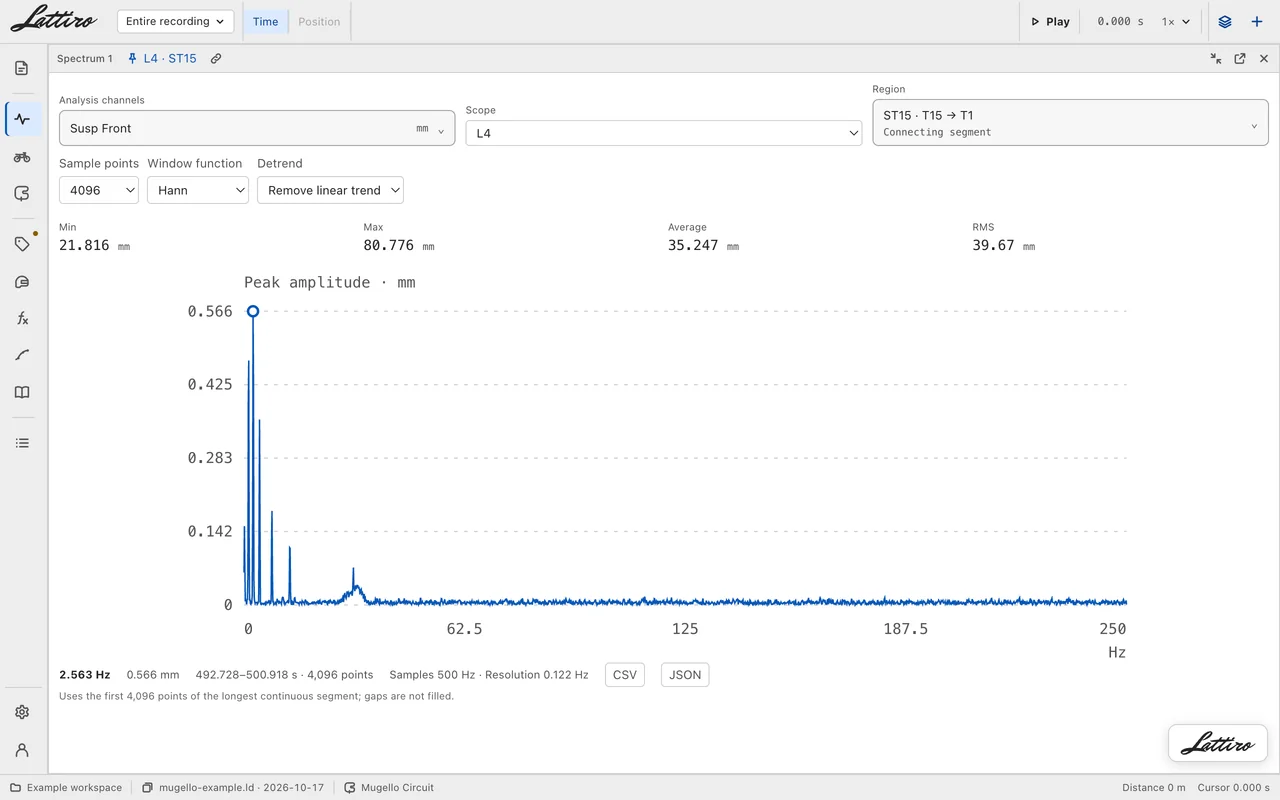Switch axis mode to Time
The width and height of the screenshot is (1280, 800).
[x=265, y=21]
